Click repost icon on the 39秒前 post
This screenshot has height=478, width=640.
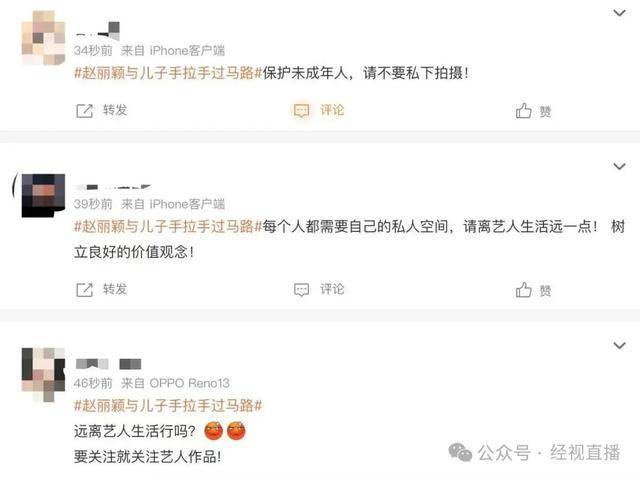click(x=84, y=290)
